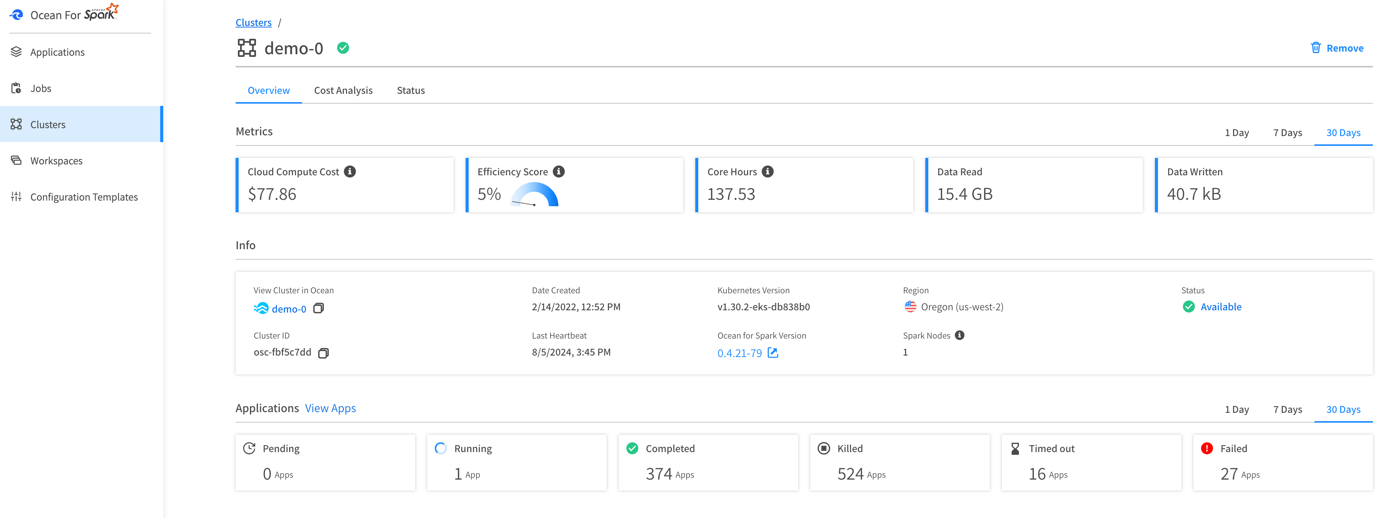This screenshot has width=1381, height=522.
Task: Click the Jobs sidebar icon
Action: coord(16,88)
